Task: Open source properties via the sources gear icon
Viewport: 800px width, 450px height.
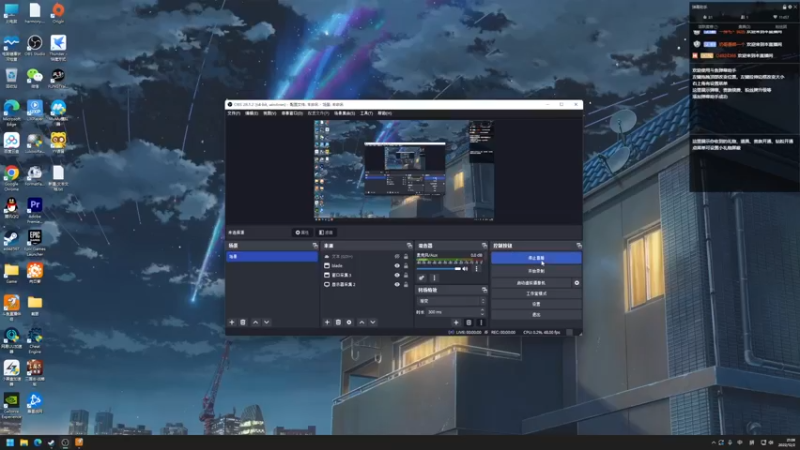Action: pyautogui.click(x=349, y=322)
